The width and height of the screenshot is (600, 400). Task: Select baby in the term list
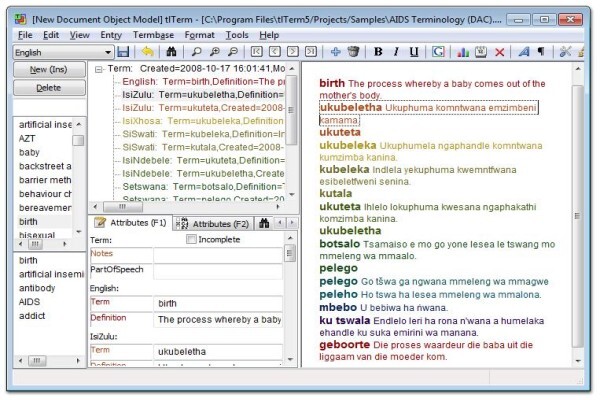29,152
